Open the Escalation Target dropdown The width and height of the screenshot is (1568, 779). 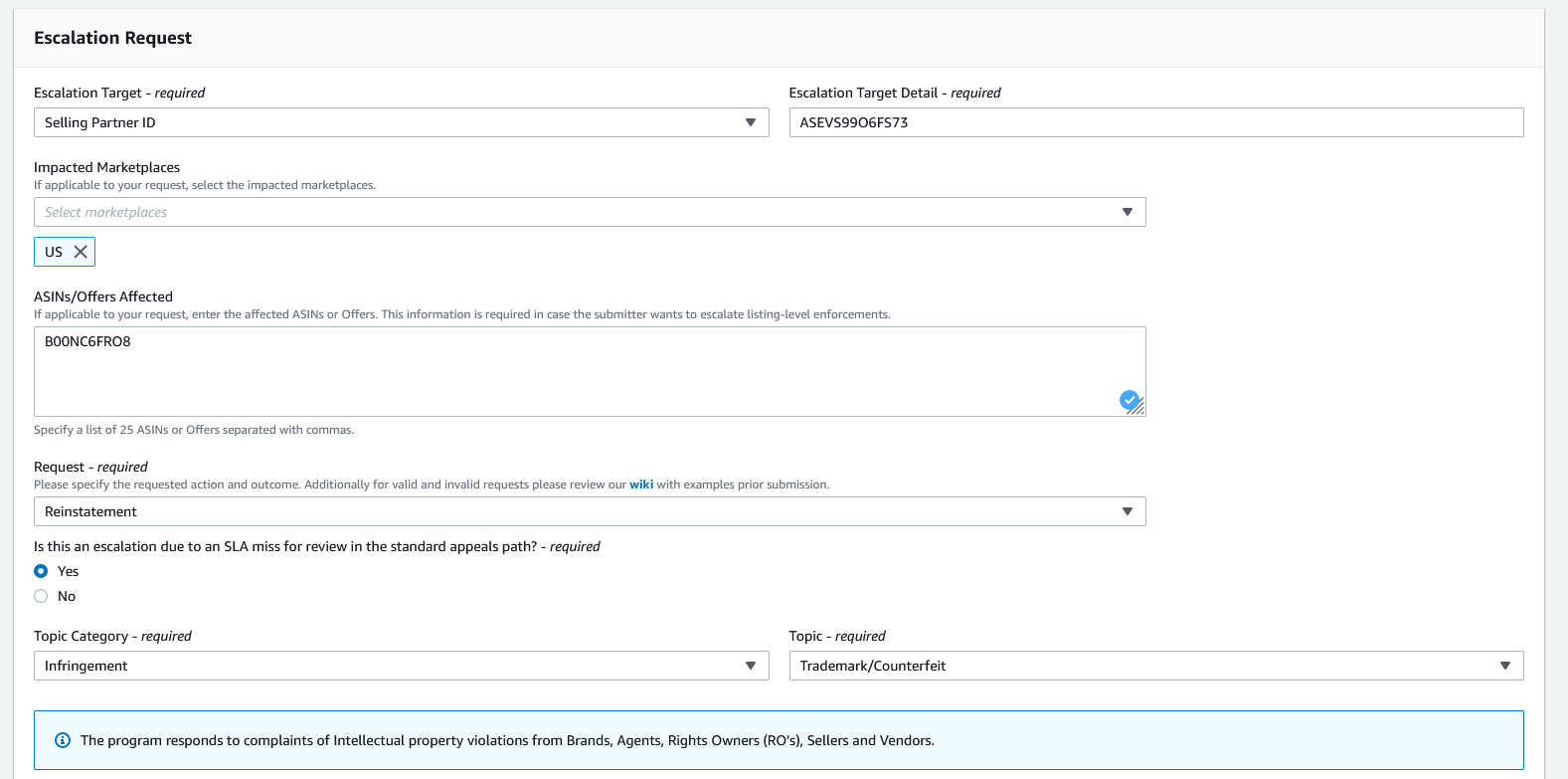pyautogui.click(x=401, y=122)
